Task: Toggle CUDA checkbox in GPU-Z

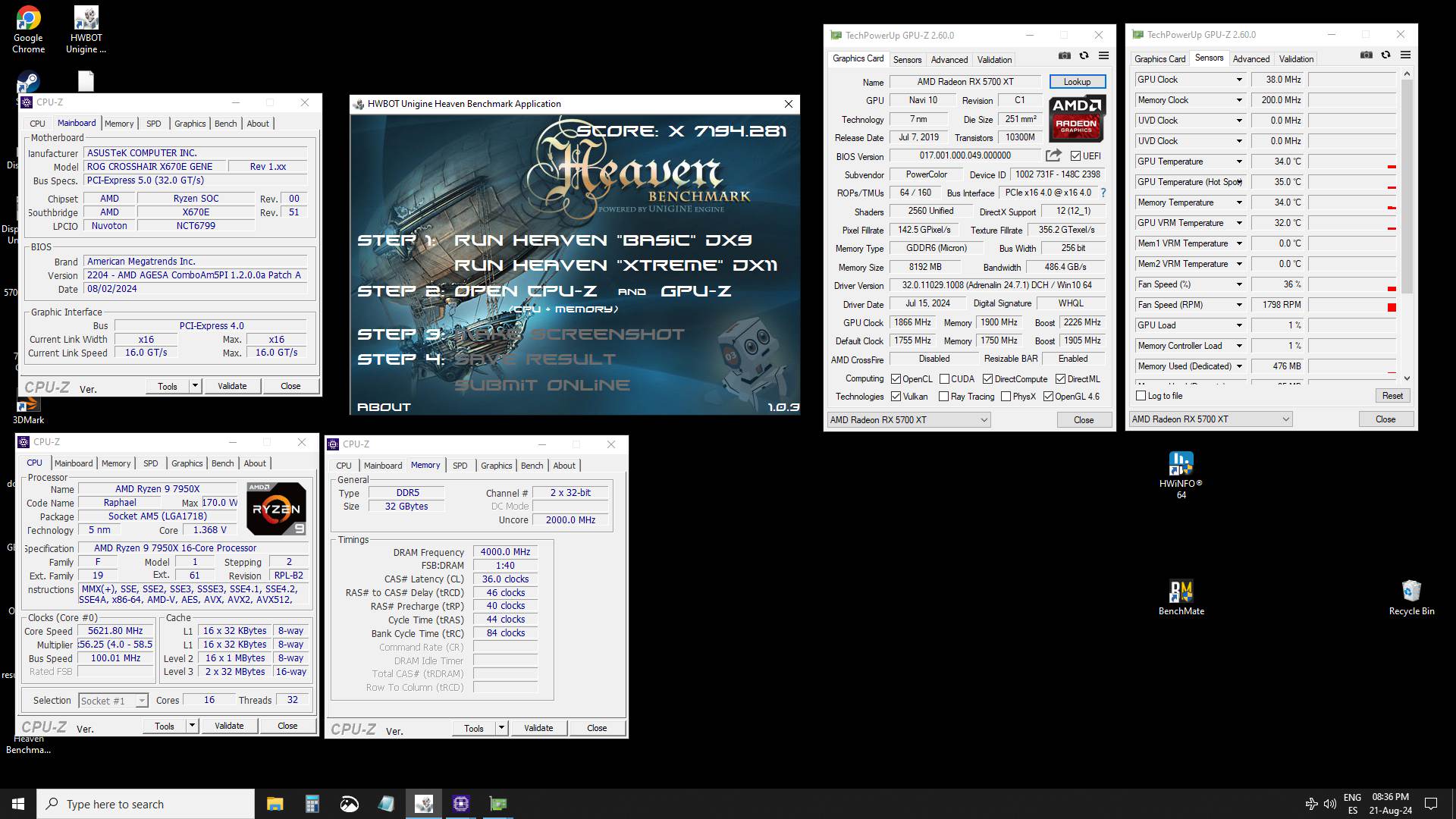Action: [x=944, y=379]
